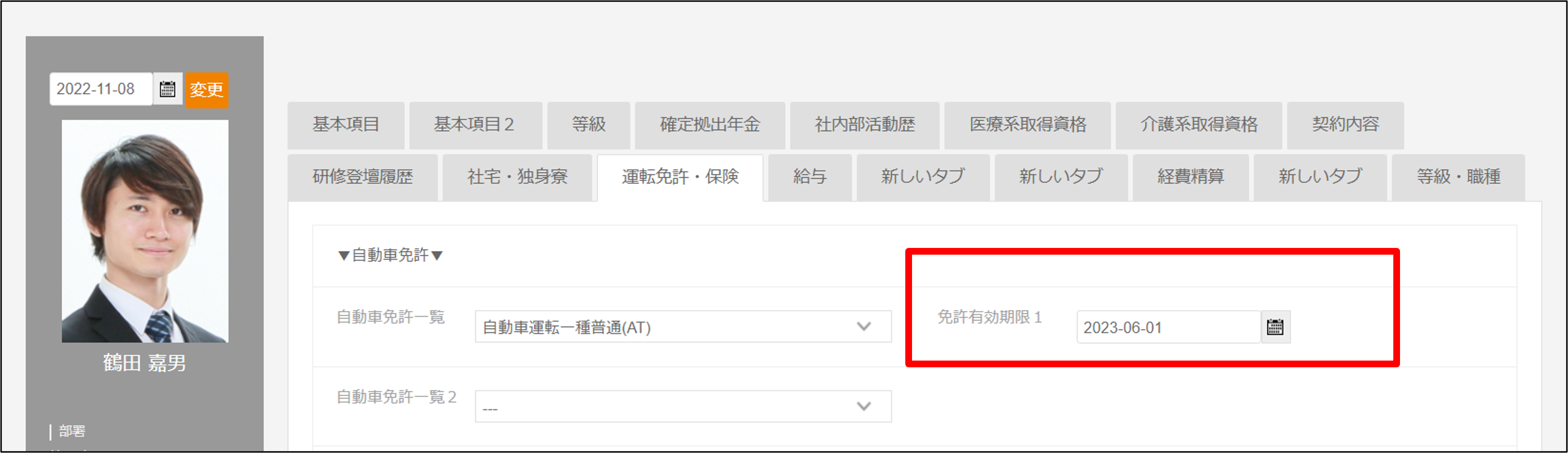The width and height of the screenshot is (1568, 453).
Task: Click the 2023-06-01 license expiry date field
Action: tap(1168, 327)
